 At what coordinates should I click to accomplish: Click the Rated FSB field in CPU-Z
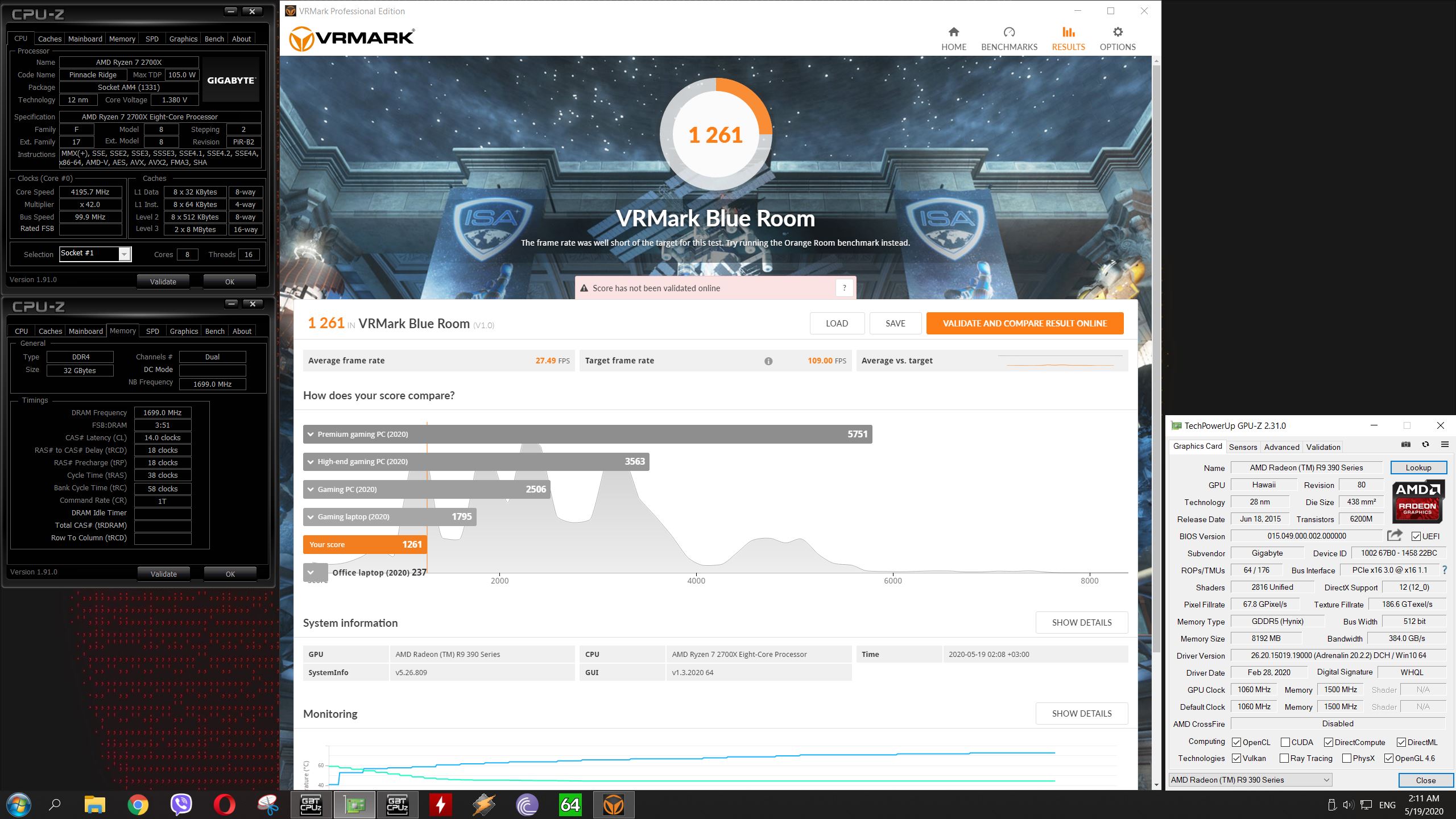click(x=91, y=229)
